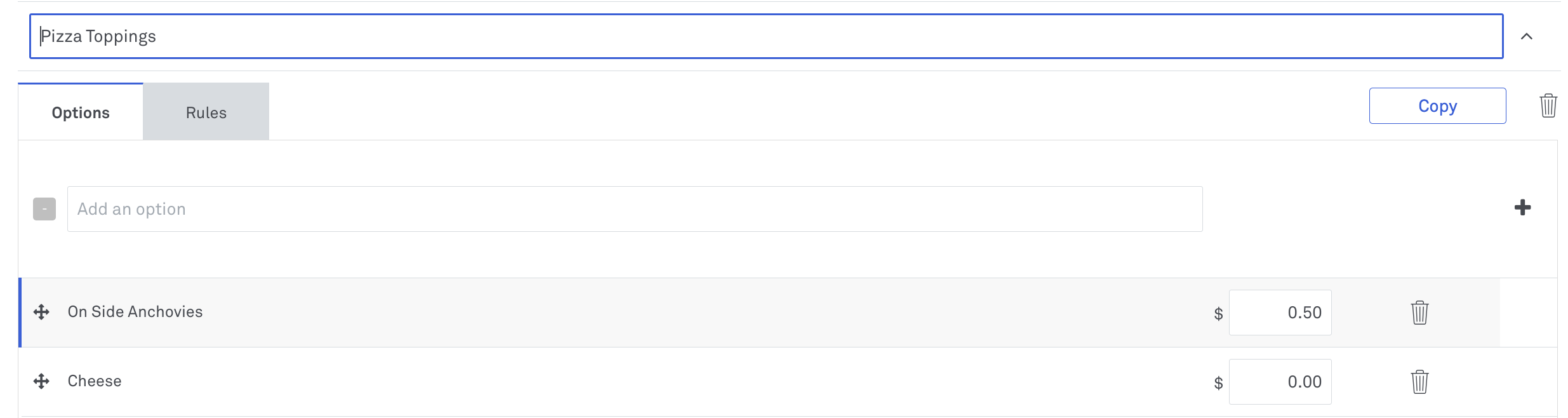Delete the On Side Anchovies option
The image size is (1568, 418).
1419,313
